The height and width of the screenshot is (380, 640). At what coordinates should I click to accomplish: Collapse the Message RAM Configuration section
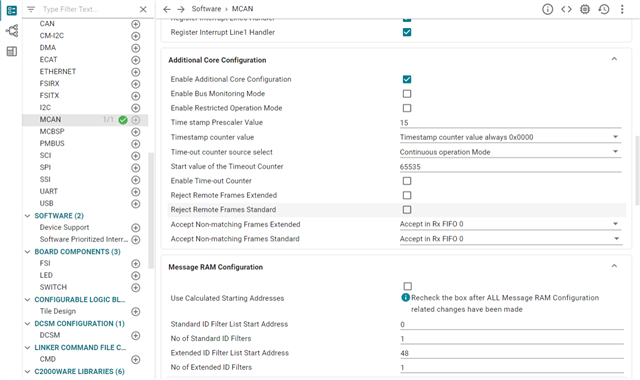click(x=614, y=266)
